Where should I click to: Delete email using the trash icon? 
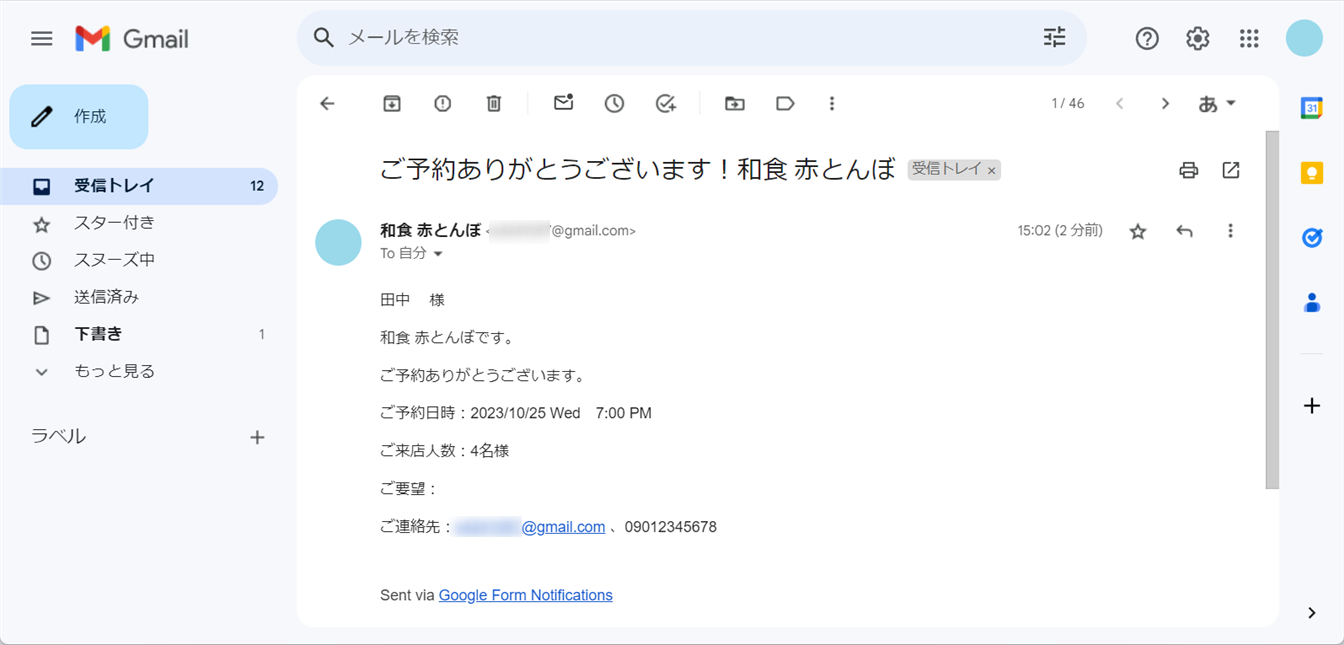pos(494,104)
